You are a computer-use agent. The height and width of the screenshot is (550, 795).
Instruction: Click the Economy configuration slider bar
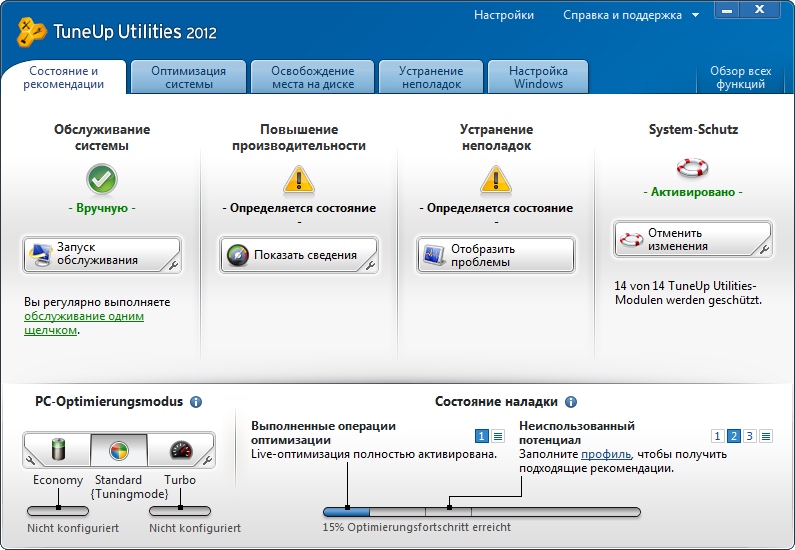pos(58,510)
